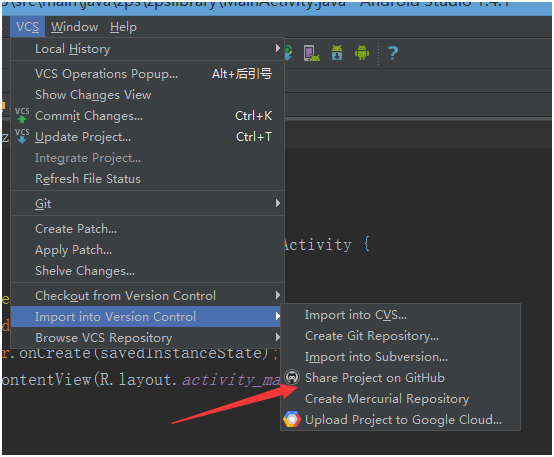This screenshot has width=554, height=457.
Task: Select Local History menu entry
Action: pos(147,48)
